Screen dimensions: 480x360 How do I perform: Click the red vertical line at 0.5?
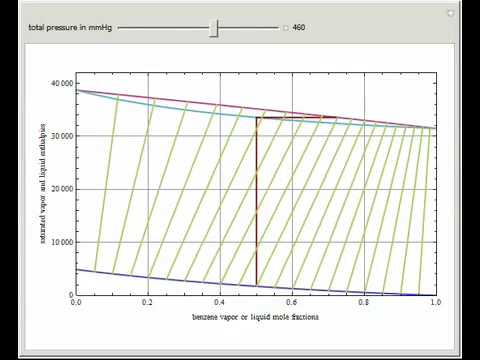pyautogui.click(x=256, y=201)
